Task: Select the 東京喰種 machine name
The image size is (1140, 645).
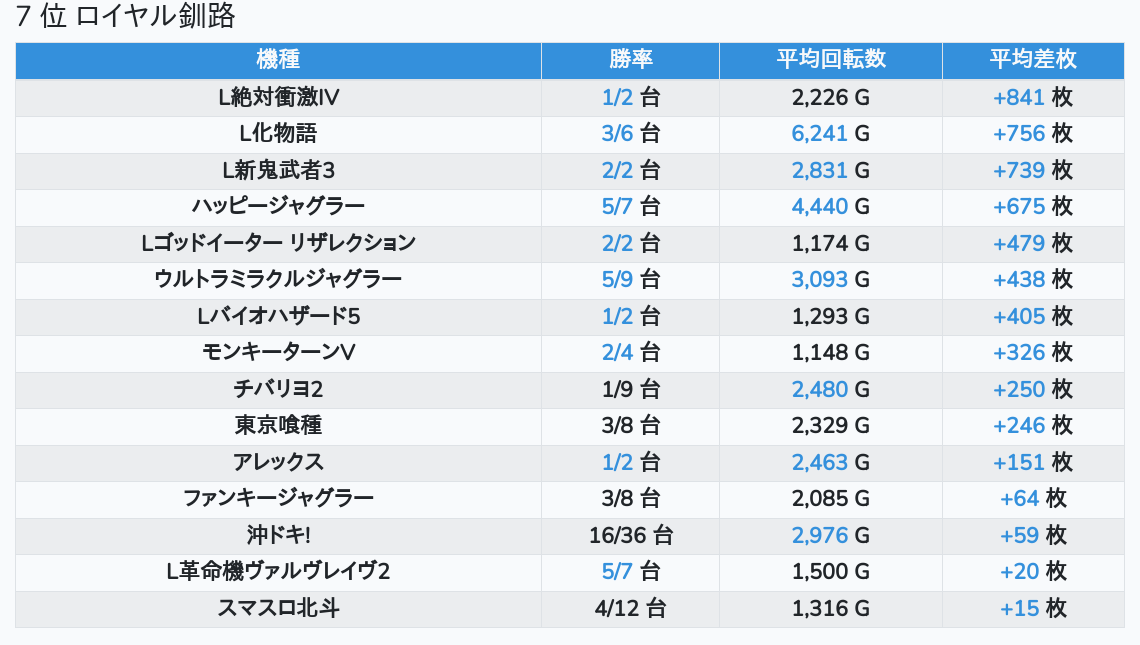Action: 278,425
